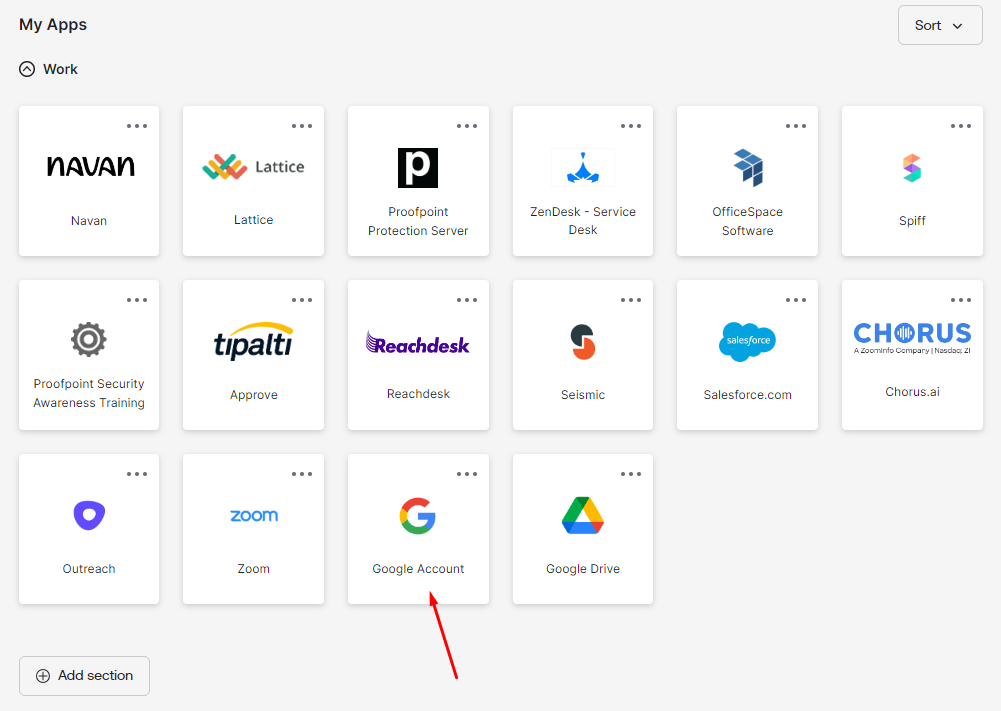Viewport: 1001px width, 711px height.
Task: Click the Reachdesk name label
Action: coord(418,394)
